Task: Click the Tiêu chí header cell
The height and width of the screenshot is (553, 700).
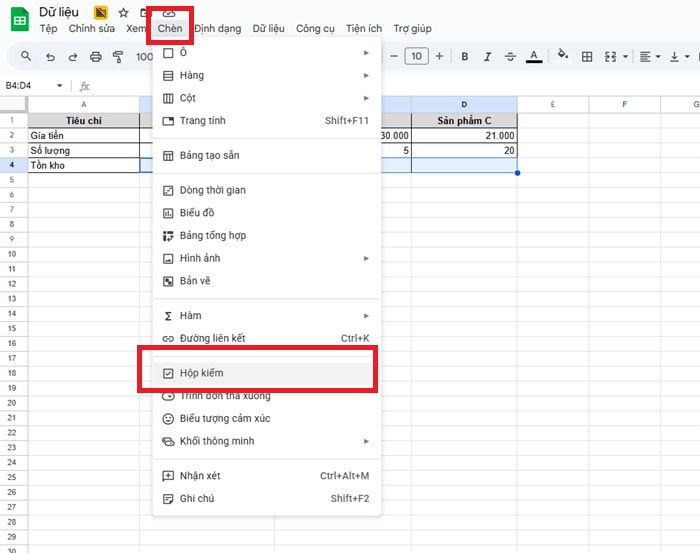Action: click(83, 121)
